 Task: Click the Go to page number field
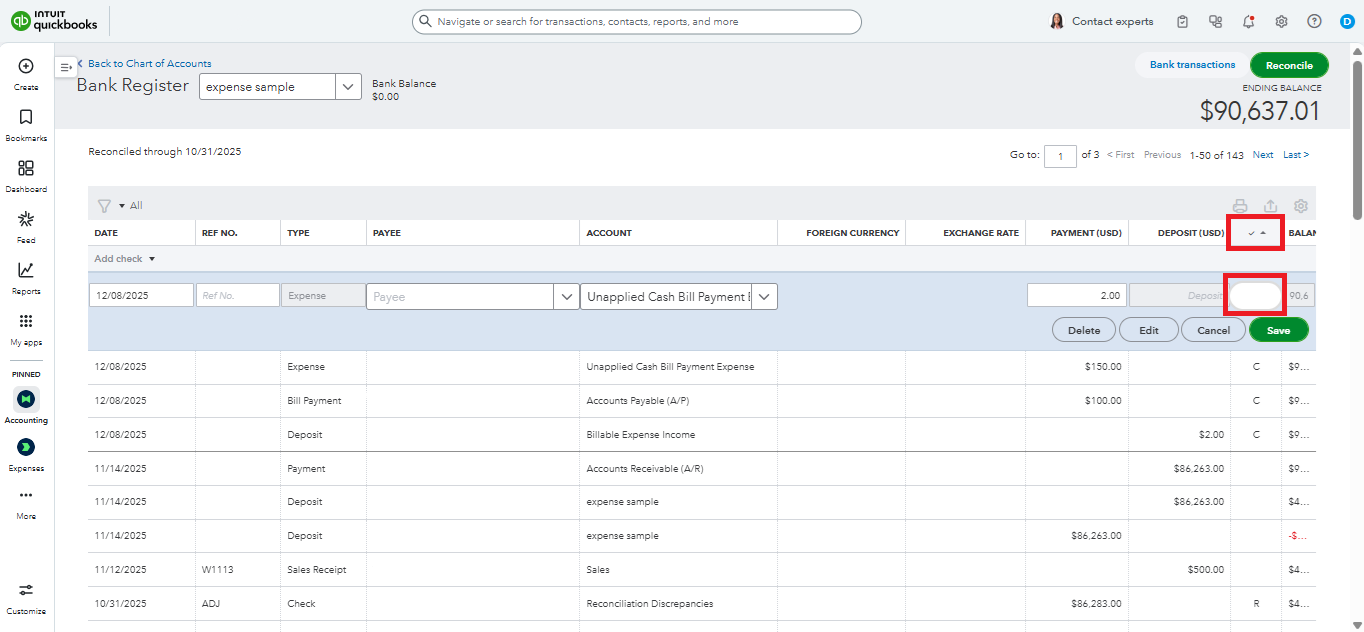tap(1059, 156)
